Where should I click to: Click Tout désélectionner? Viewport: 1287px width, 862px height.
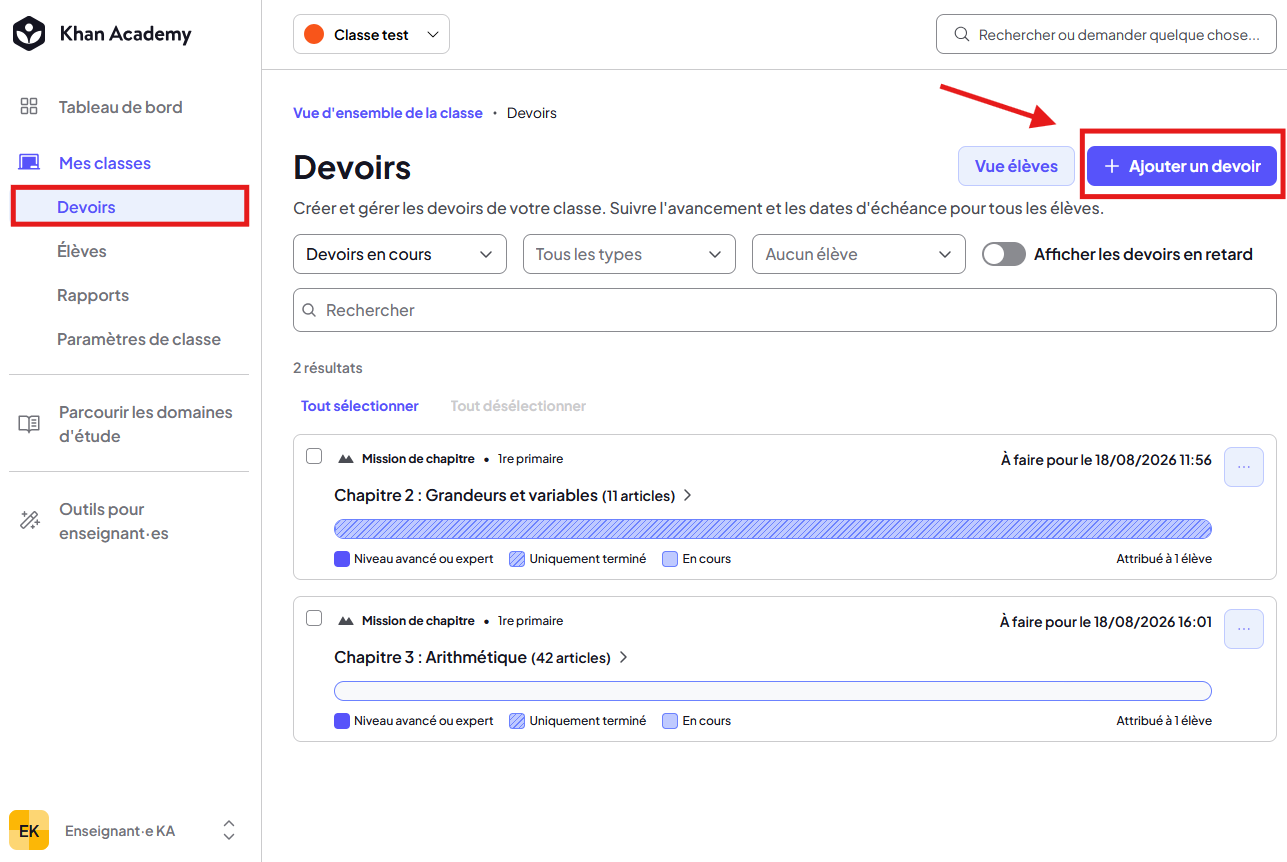[x=518, y=406]
